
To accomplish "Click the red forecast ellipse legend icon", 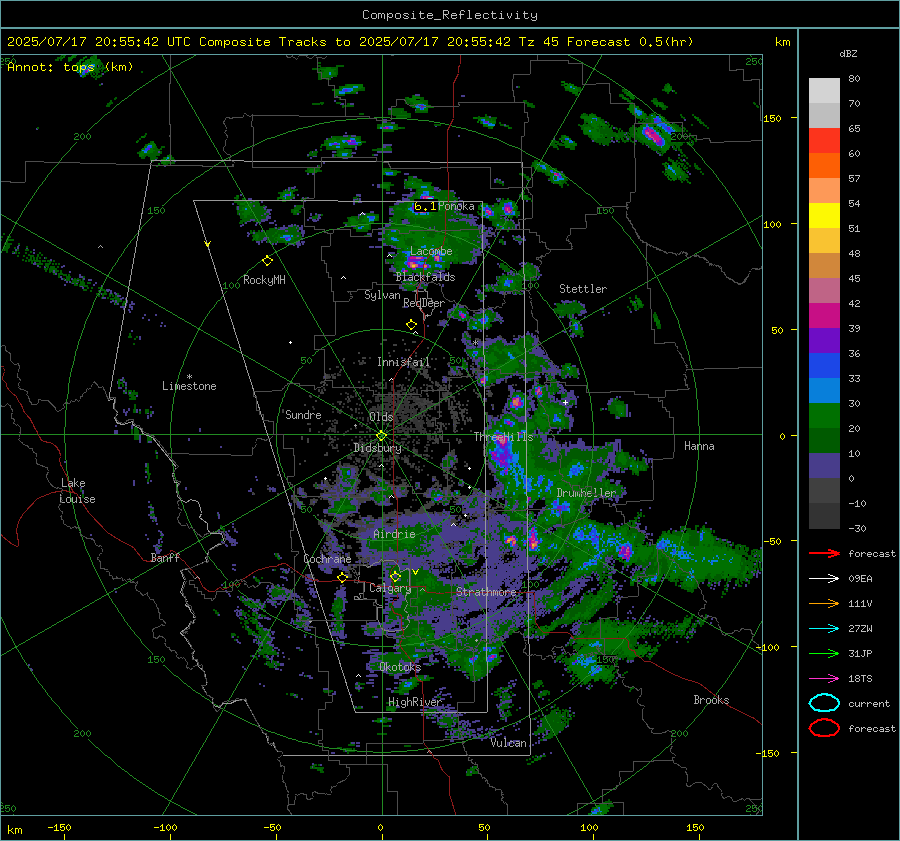I will pyautogui.click(x=824, y=728).
